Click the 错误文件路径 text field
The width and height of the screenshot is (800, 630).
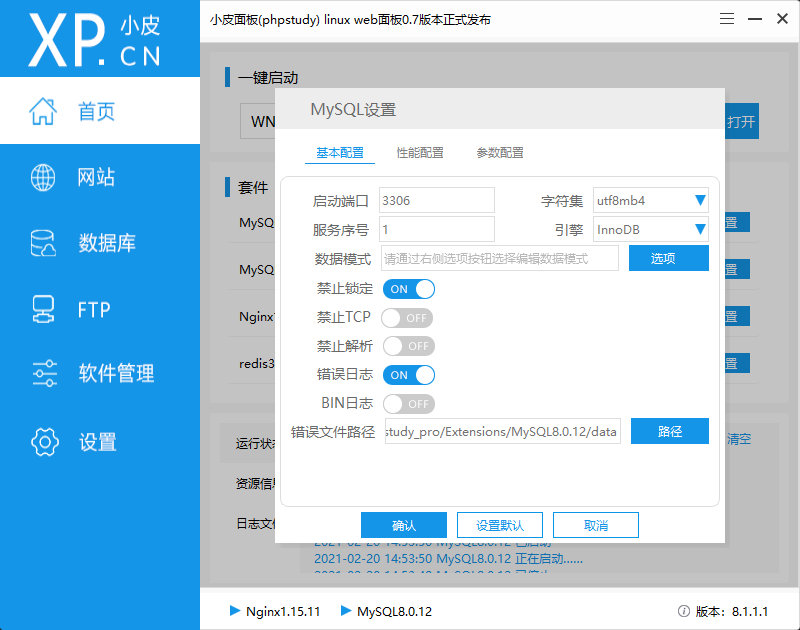tap(503, 431)
